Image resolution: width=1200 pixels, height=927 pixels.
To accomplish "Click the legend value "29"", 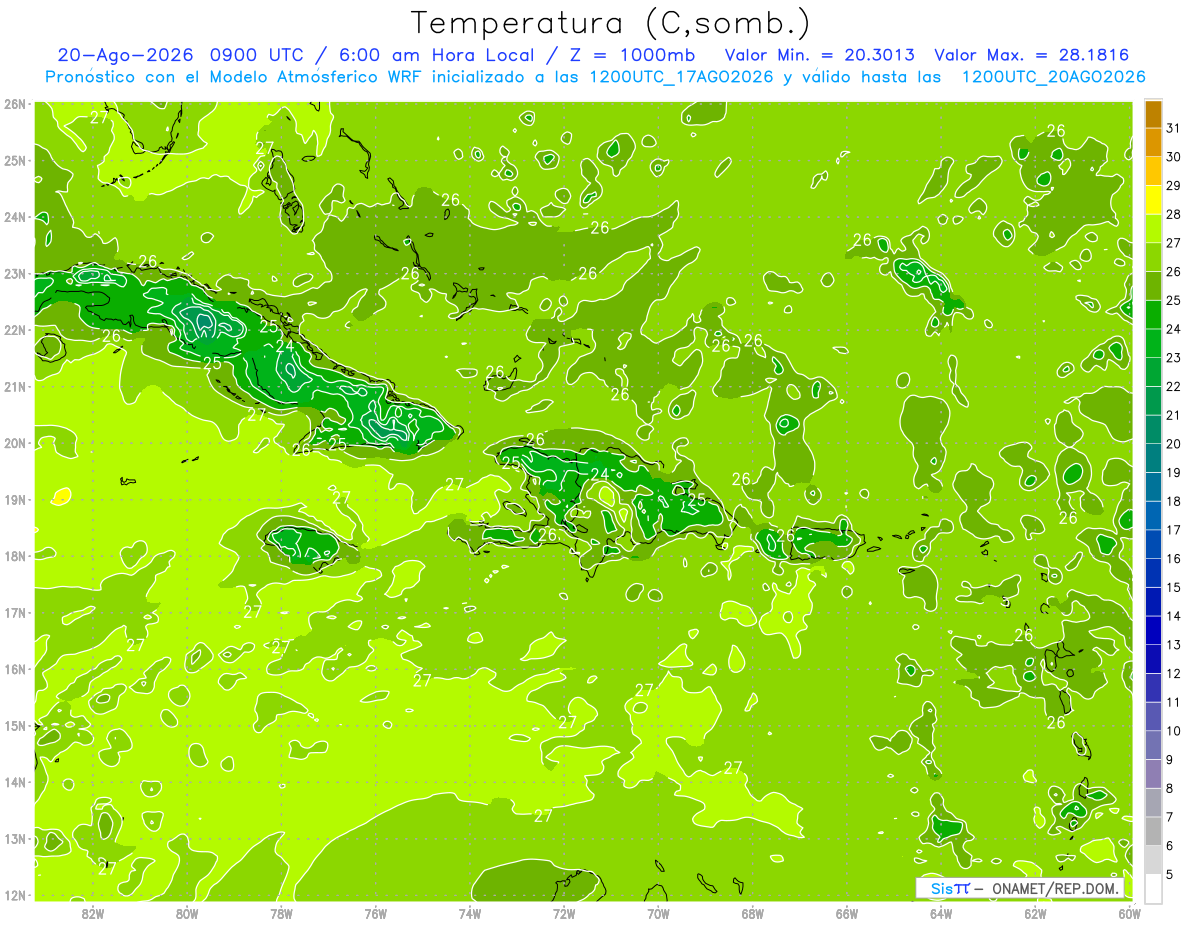I will click(1174, 186).
